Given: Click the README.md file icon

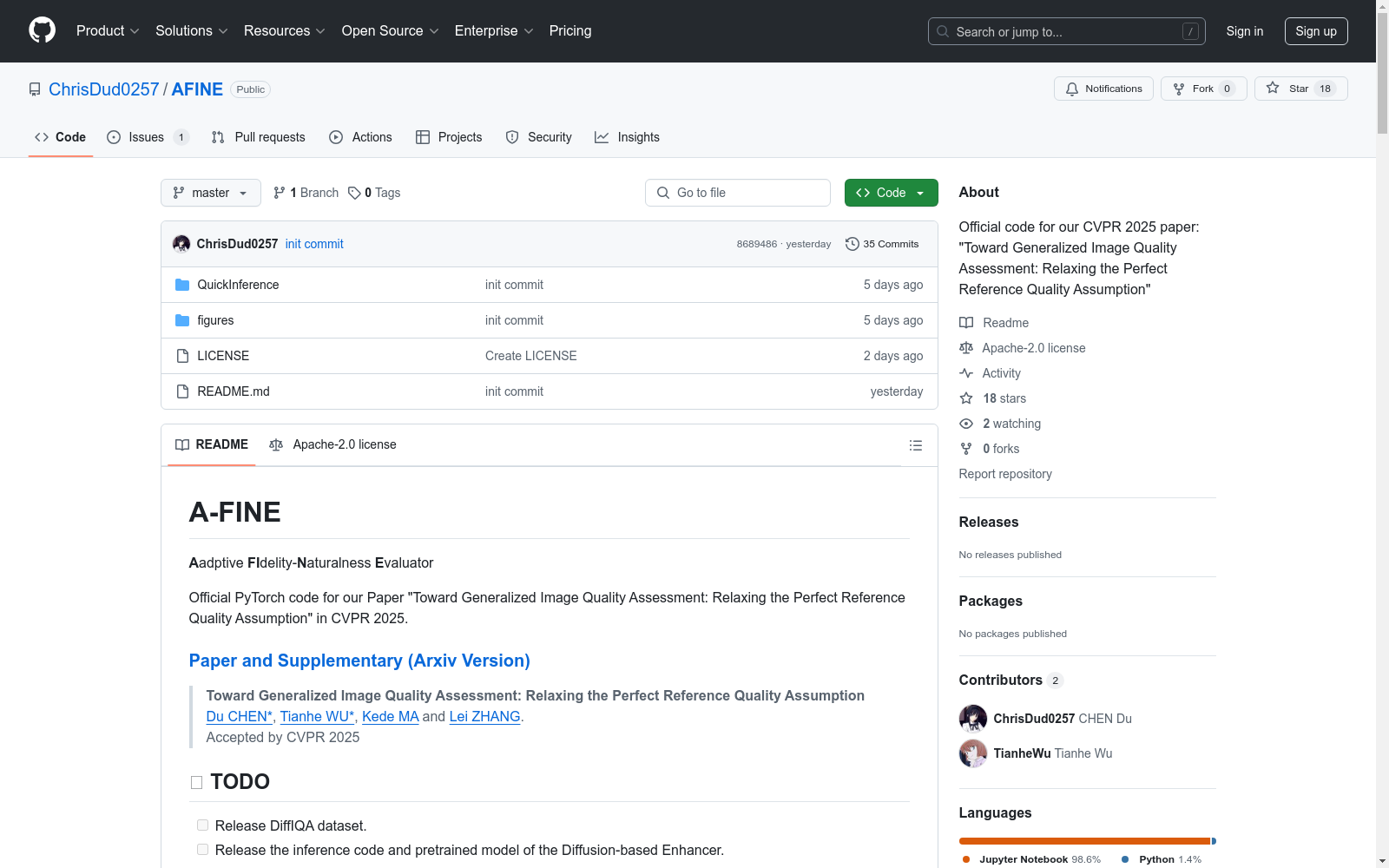Looking at the screenshot, I should coord(182,391).
